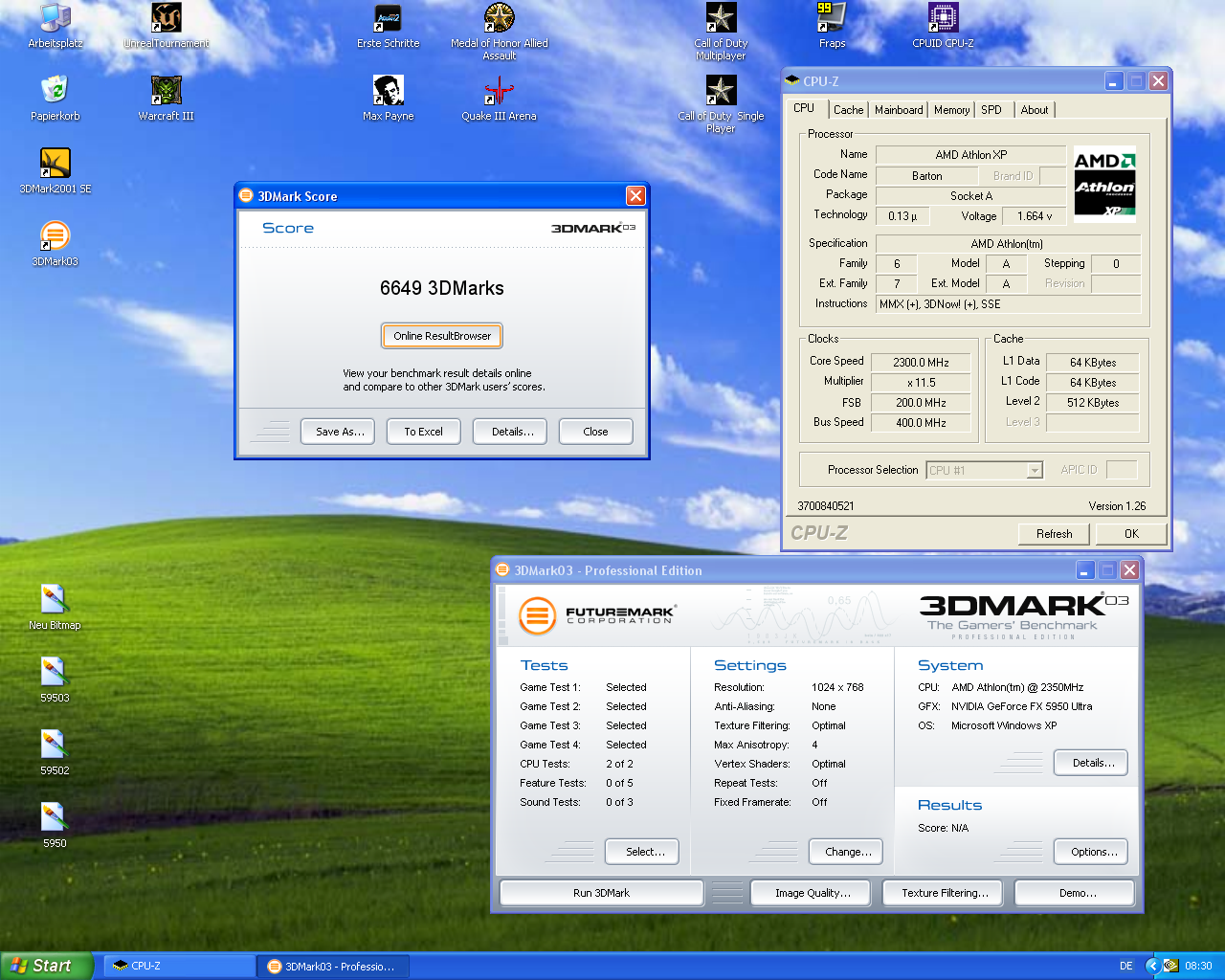Open the Windows Start menu
Viewport: 1225px width, 980px height.
point(47,966)
